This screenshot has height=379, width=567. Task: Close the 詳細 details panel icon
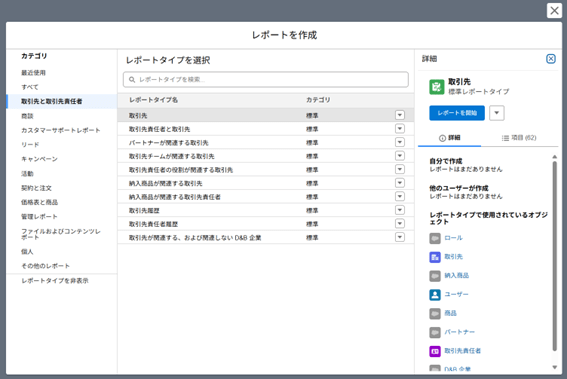pyautogui.click(x=550, y=59)
